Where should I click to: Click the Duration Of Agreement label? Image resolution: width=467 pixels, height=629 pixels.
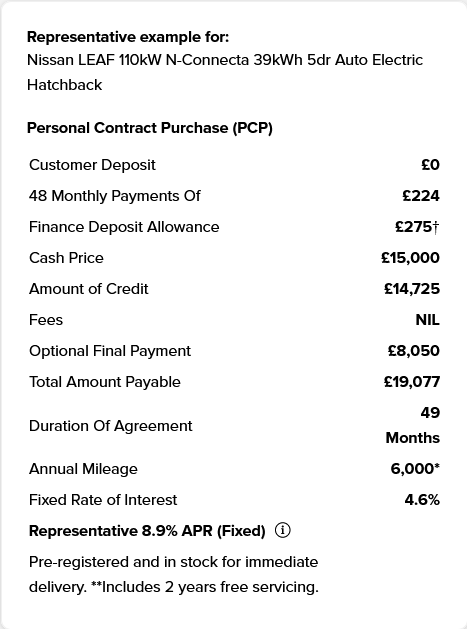(x=111, y=426)
